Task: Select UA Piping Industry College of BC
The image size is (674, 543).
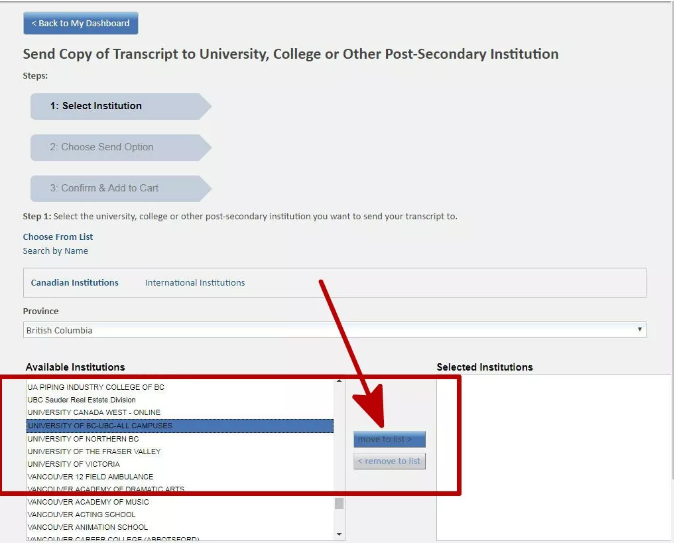Action: point(96,386)
